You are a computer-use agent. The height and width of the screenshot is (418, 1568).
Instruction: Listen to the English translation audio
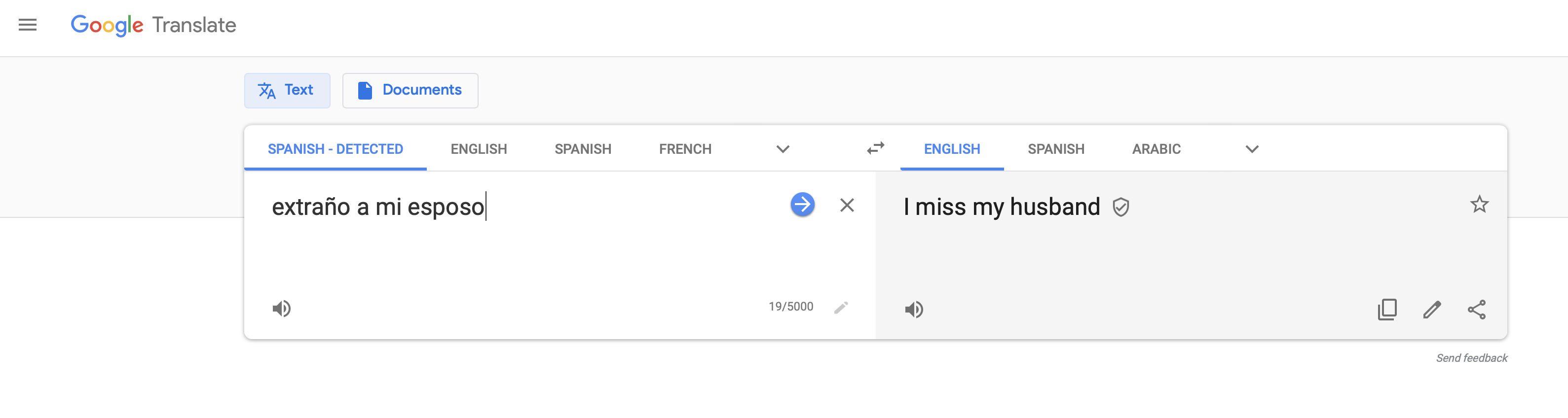(x=914, y=310)
